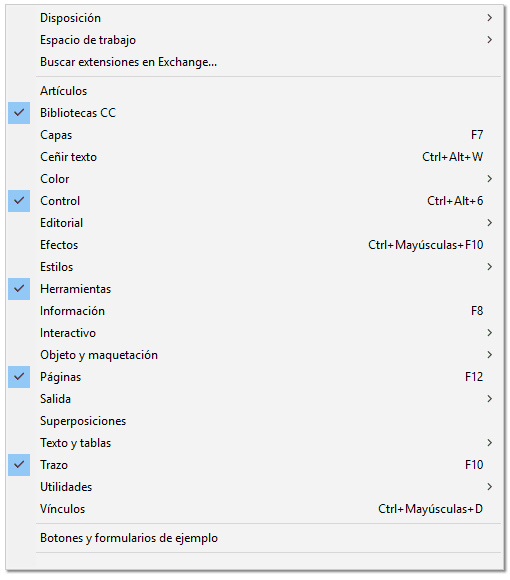The image size is (510, 580).
Task: Open the Editorial submenu chevron
Action: pyautogui.click(x=490, y=223)
